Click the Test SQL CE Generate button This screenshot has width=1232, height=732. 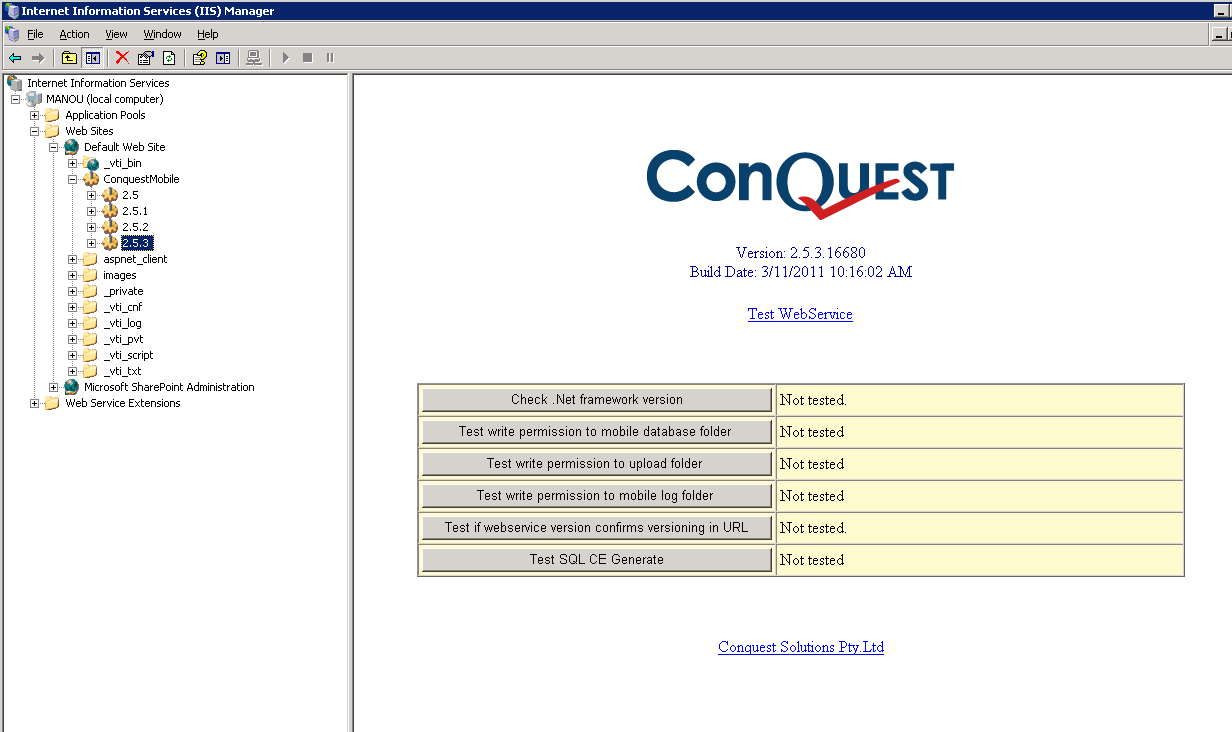click(x=597, y=560)
